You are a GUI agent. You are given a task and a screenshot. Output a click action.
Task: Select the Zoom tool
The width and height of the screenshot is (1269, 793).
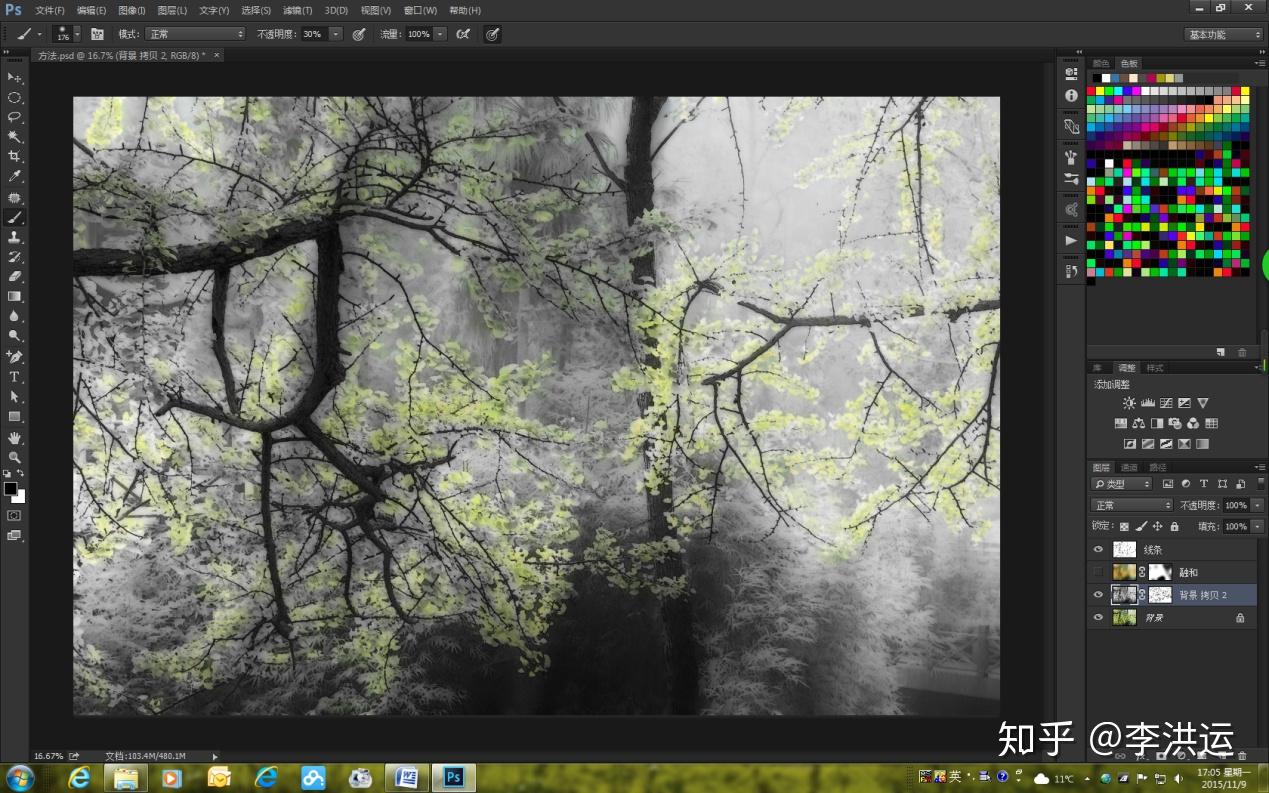(14, 458)
